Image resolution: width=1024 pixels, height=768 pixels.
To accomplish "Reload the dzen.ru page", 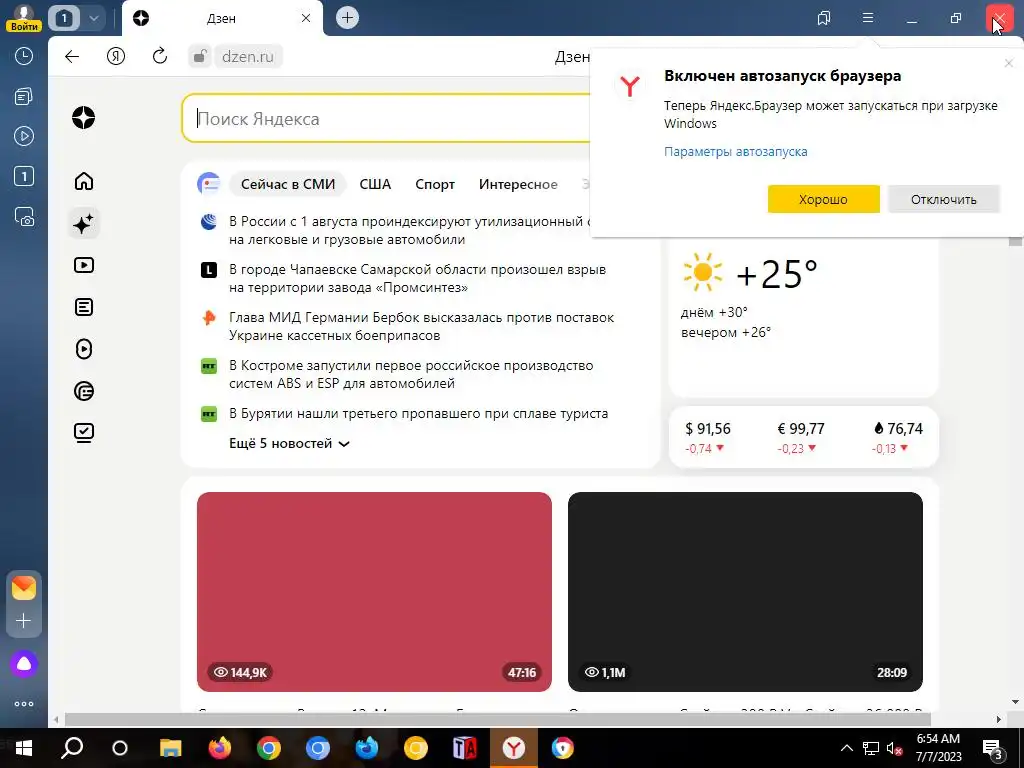I will point(159,56).
